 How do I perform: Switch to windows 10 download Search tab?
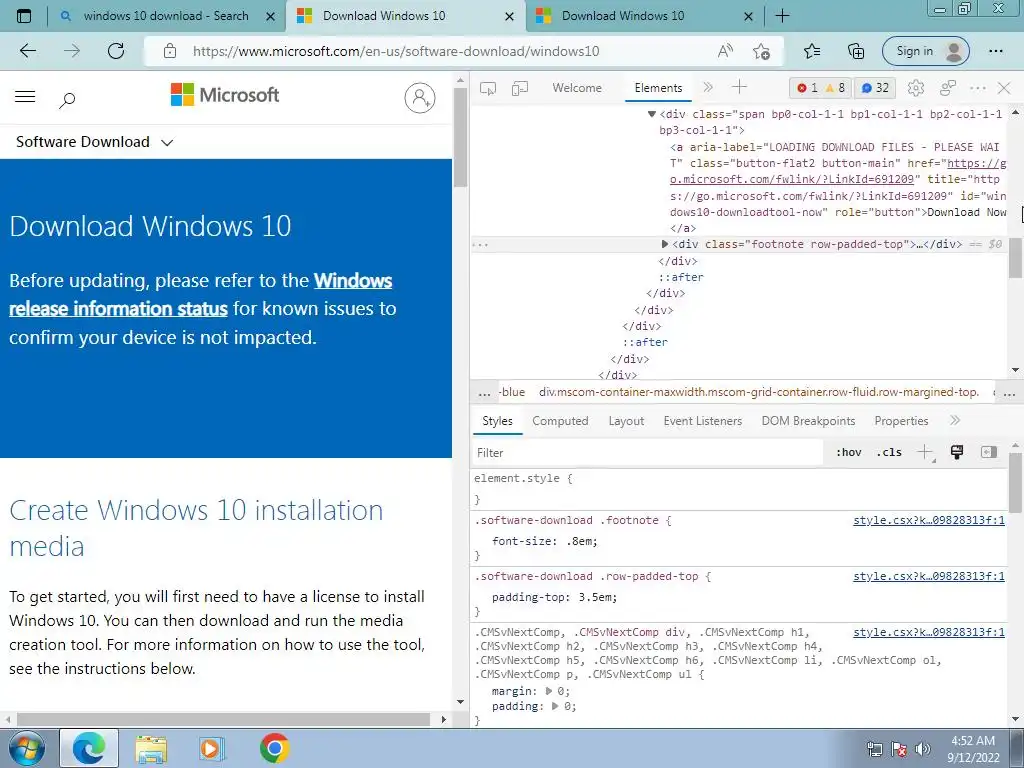[166, 16]
